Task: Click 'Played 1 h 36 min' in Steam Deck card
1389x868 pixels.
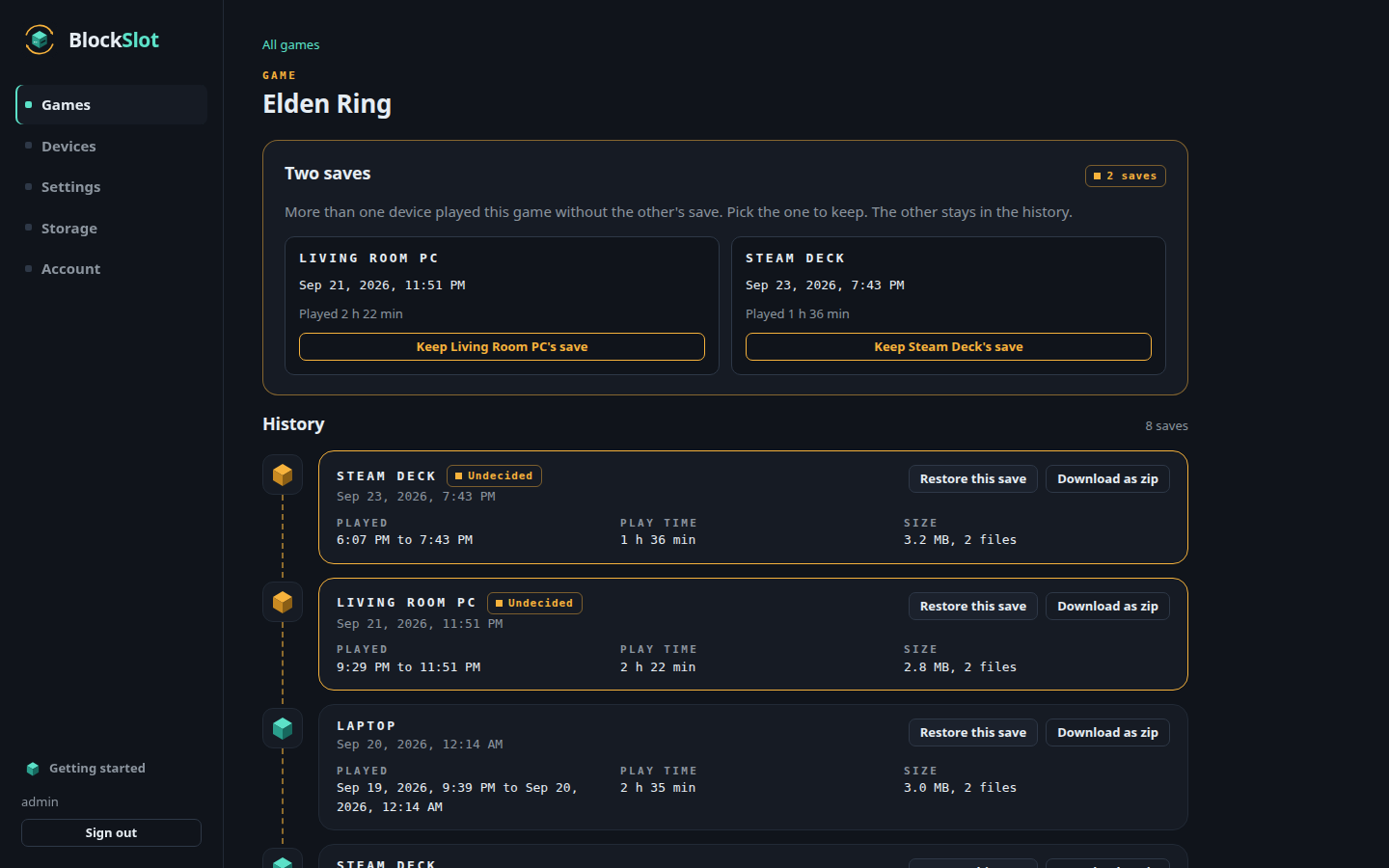Action: click(x=798, y=314)
